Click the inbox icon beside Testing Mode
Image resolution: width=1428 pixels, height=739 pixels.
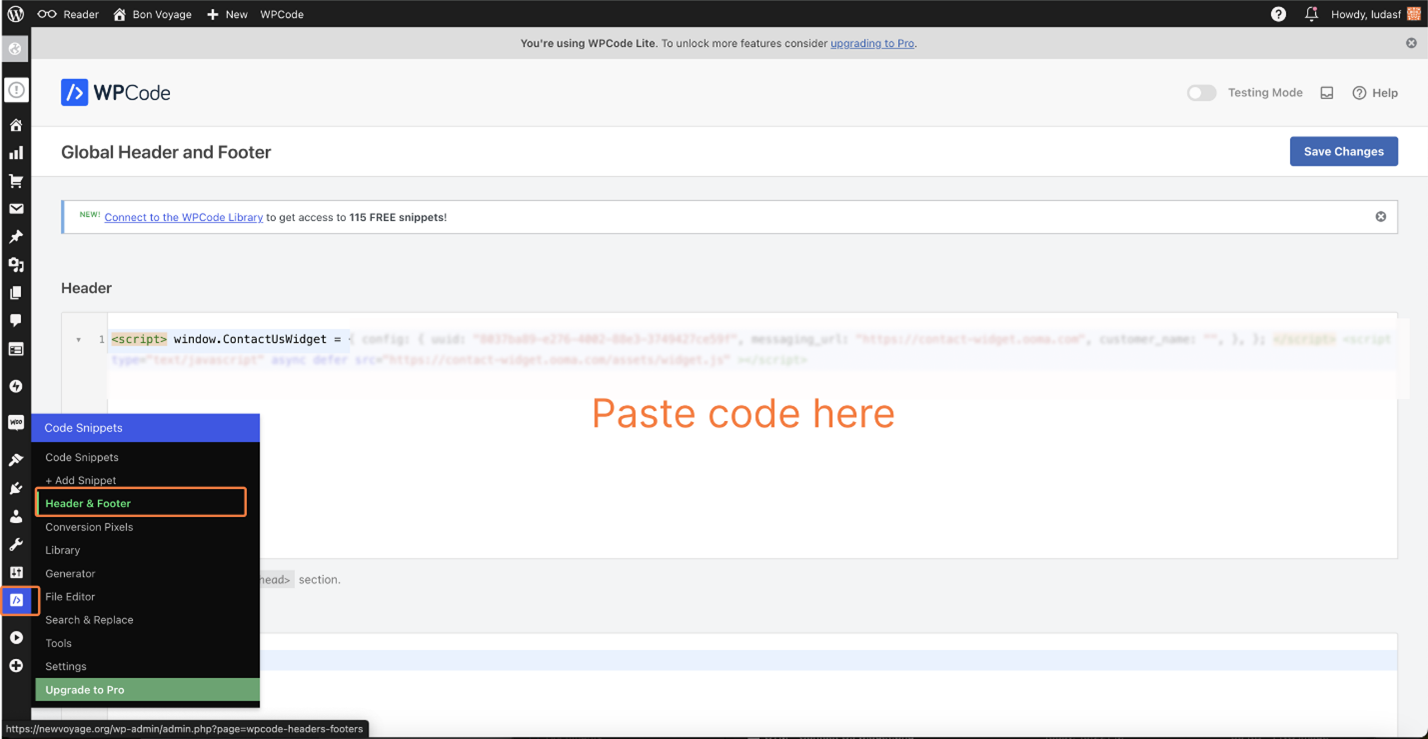pyautogui.click(x=1327, y=93)
